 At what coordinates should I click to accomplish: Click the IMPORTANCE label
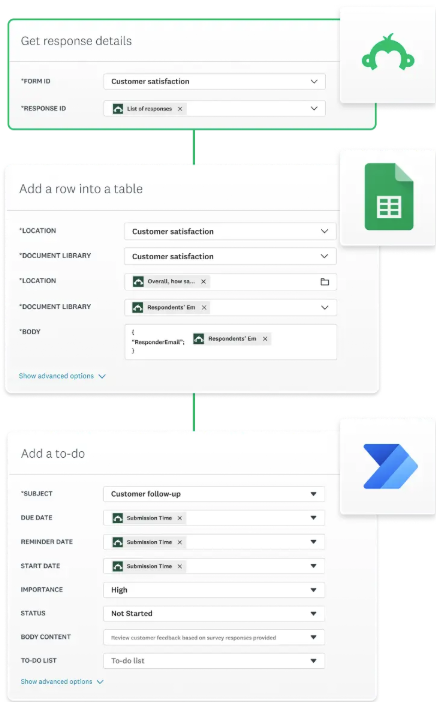pyautogui.click(x=42, y=590)
